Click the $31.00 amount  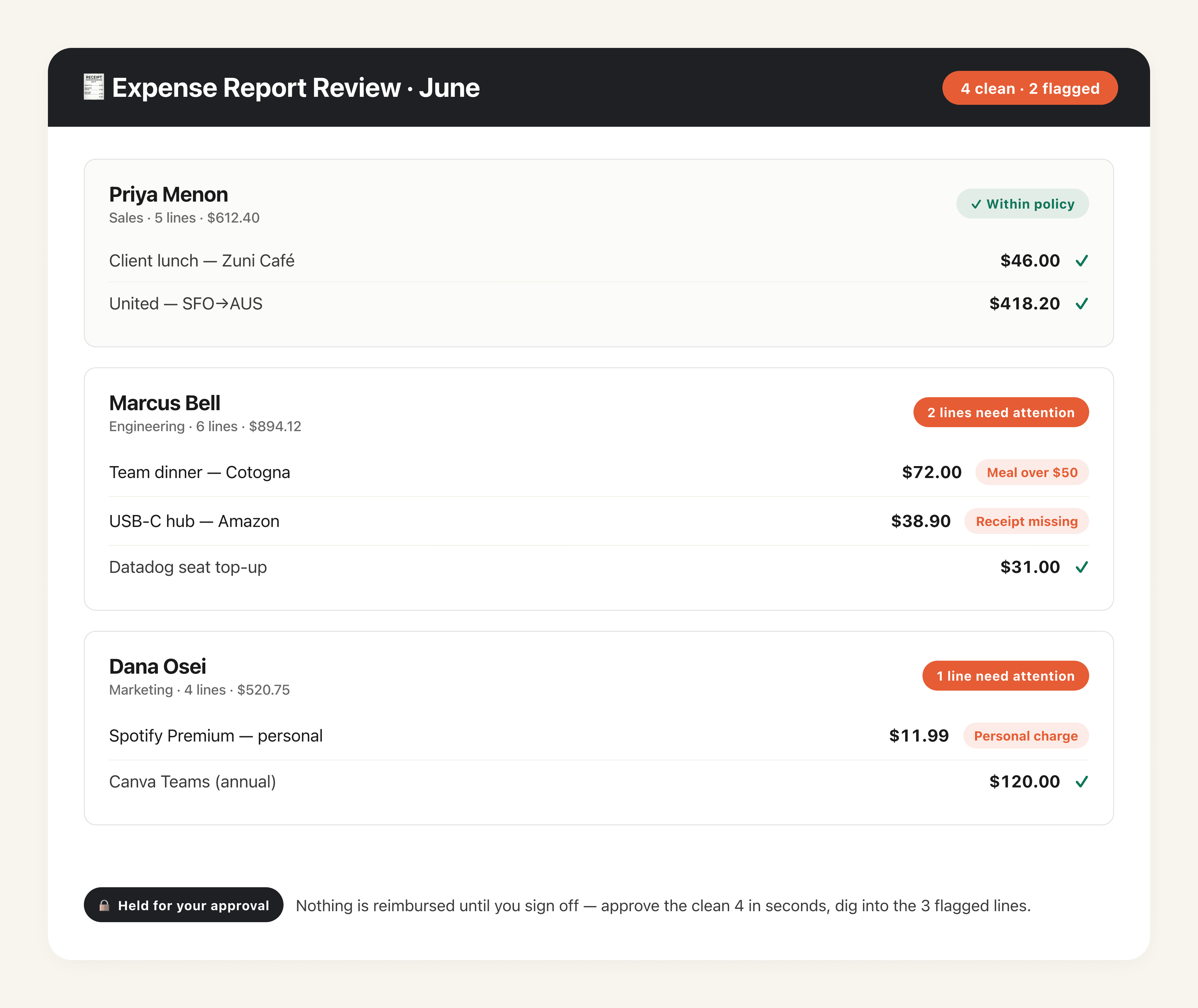pyautogui.click(x=1030, y=567)
